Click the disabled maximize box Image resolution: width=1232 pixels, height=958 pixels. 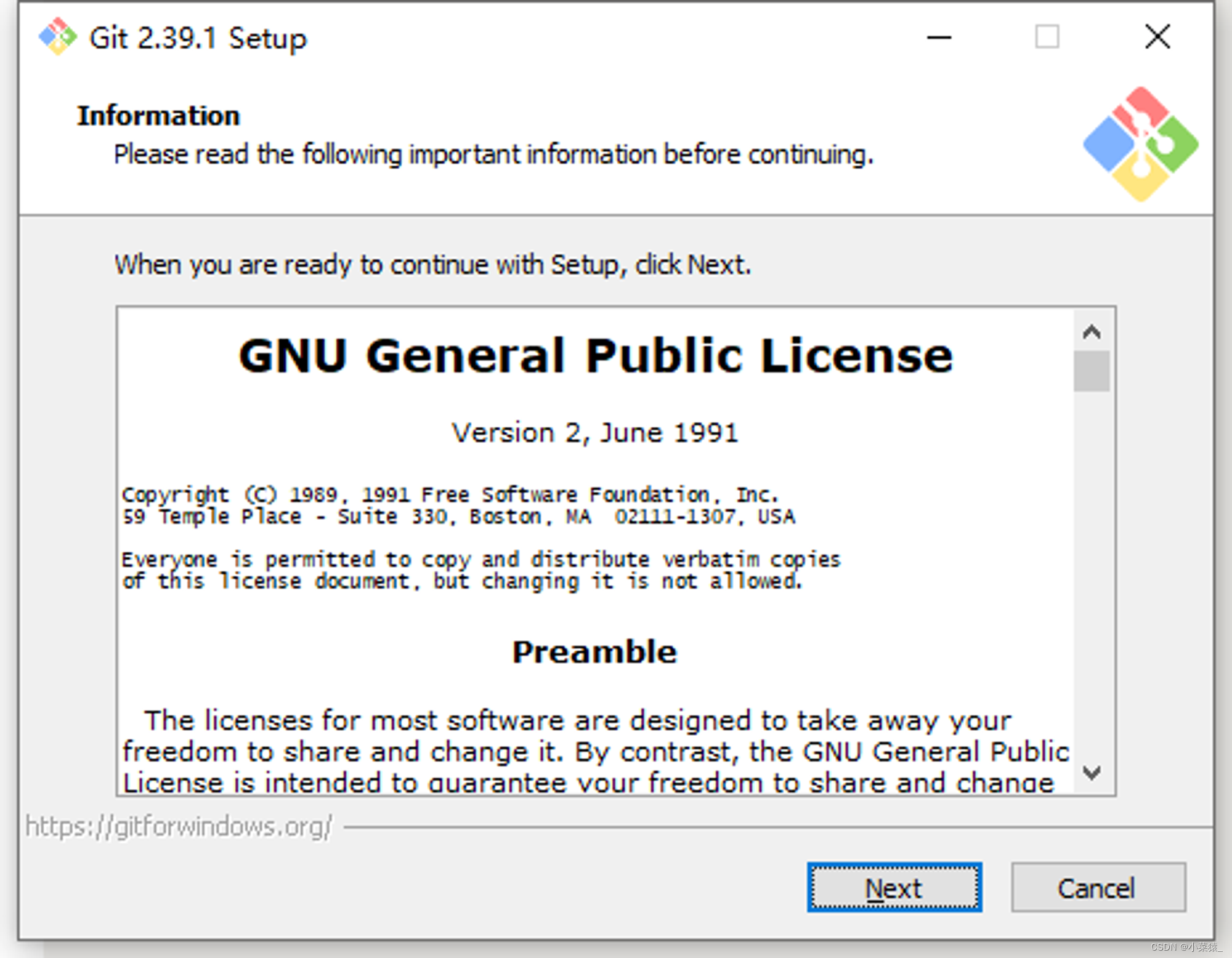1047,37
